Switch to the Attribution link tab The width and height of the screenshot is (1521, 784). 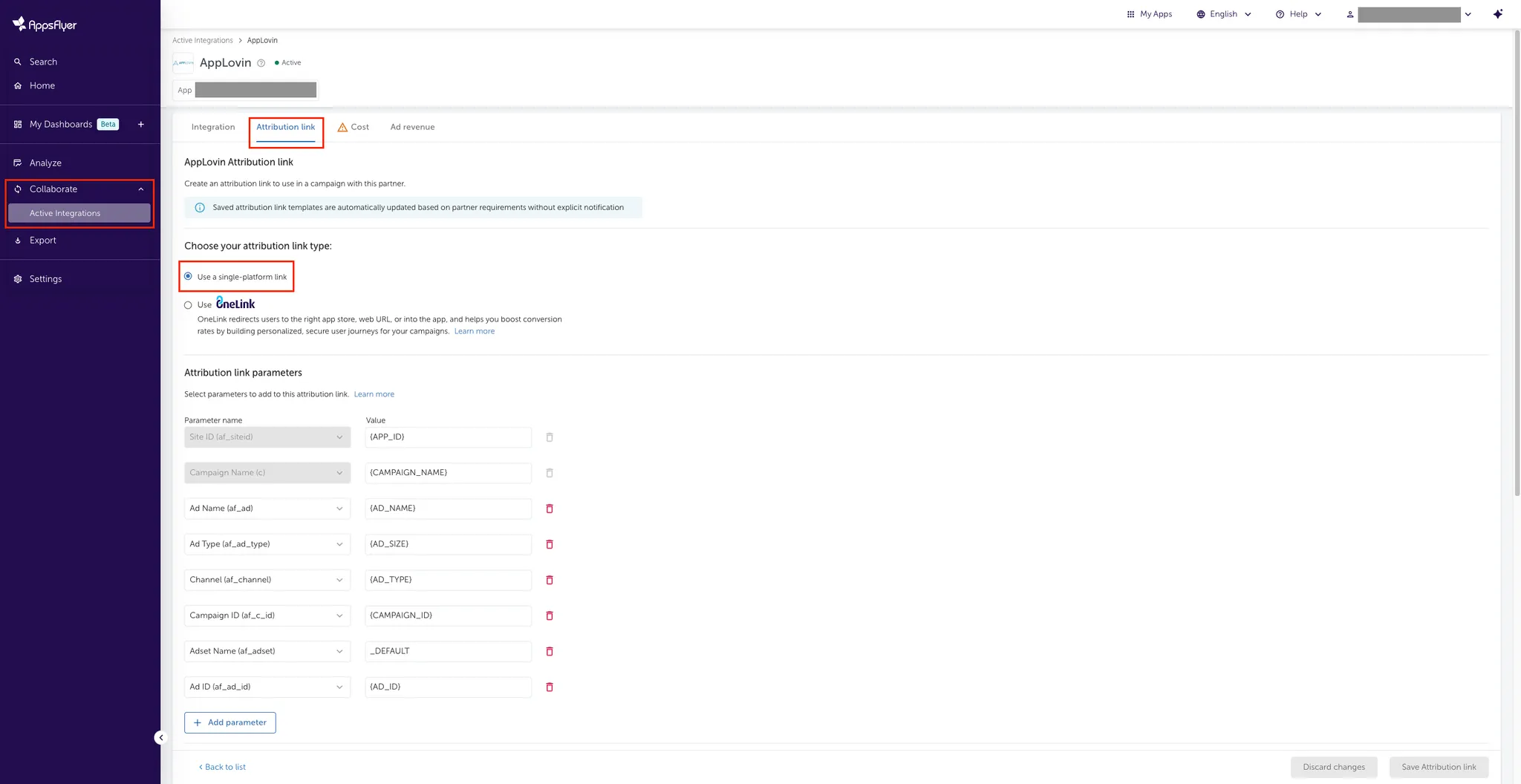(x=285, y=127)
